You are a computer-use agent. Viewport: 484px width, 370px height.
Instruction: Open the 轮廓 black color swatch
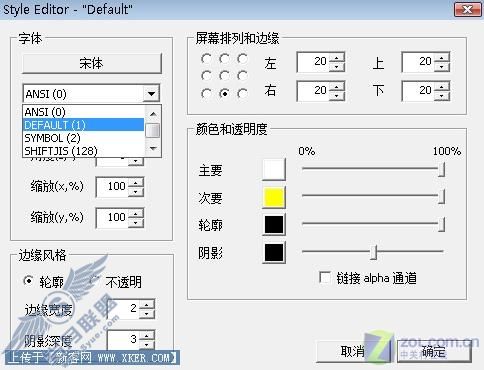274,225
